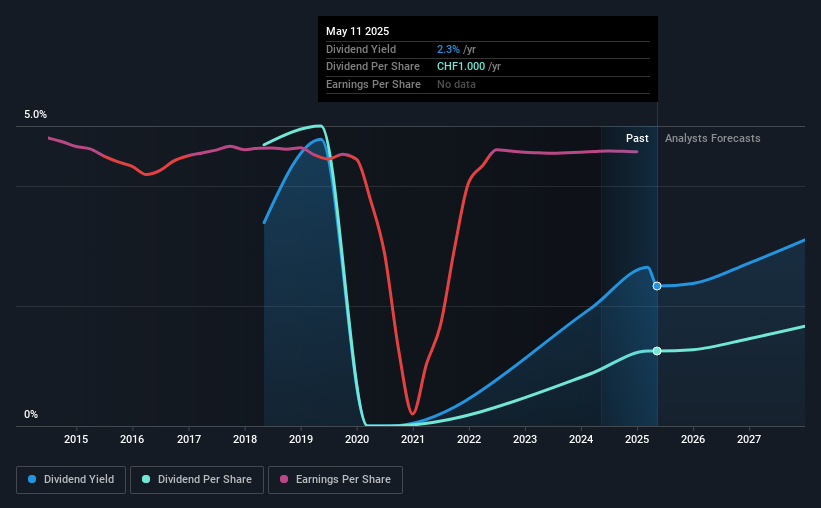
Task: Click the Past region label
Action: tap(637, 138)
